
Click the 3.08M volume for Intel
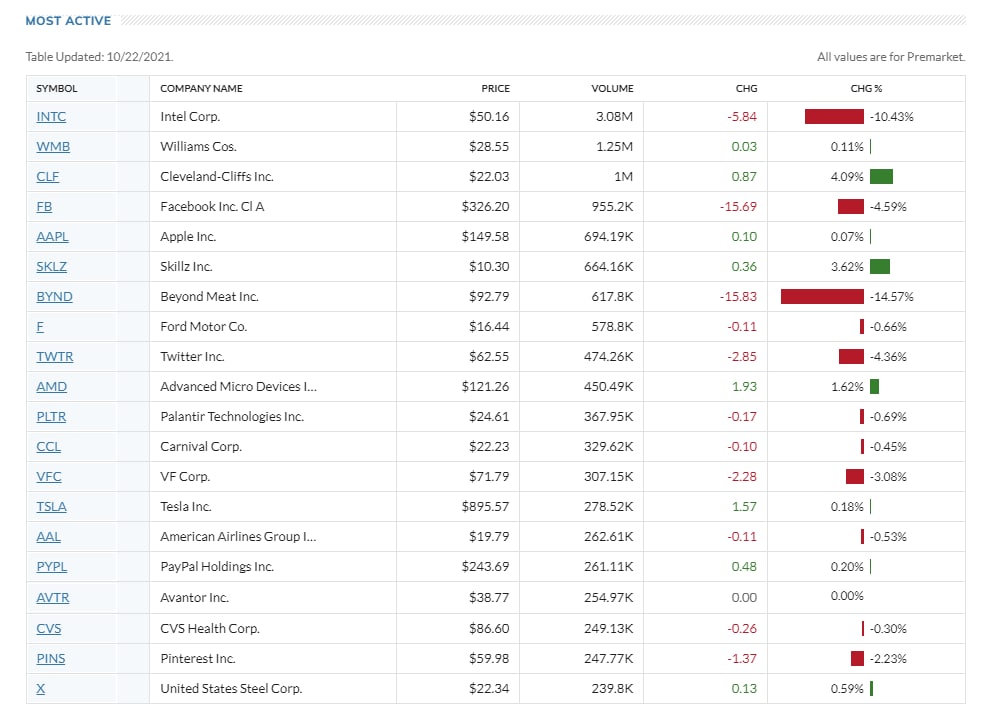pyautogui.click(x=614, y=117)
